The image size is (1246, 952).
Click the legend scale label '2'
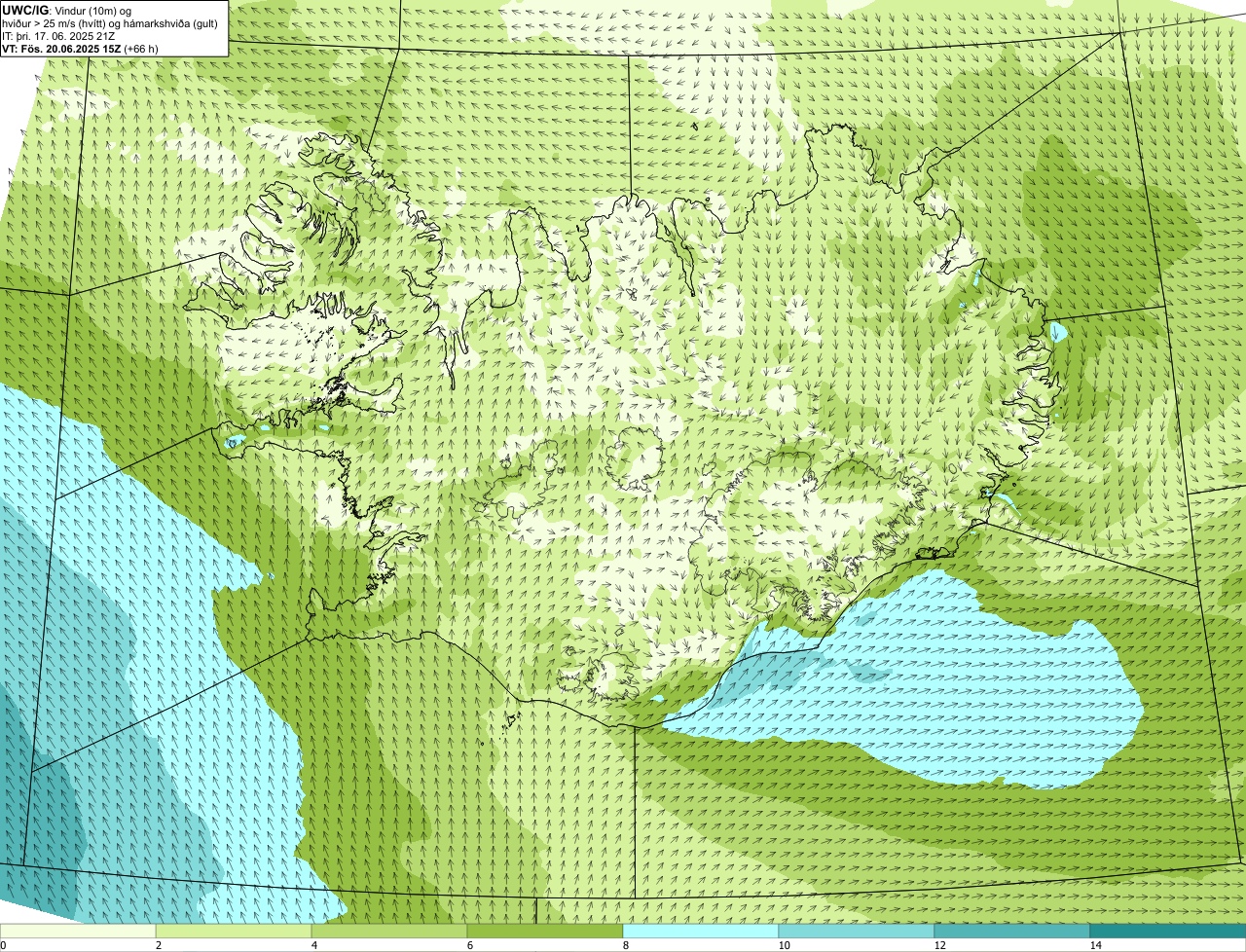point(158,945)
